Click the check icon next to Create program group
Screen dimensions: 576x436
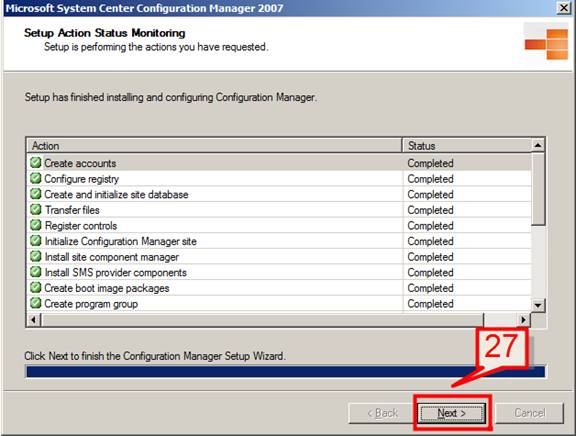coord(36,303)
